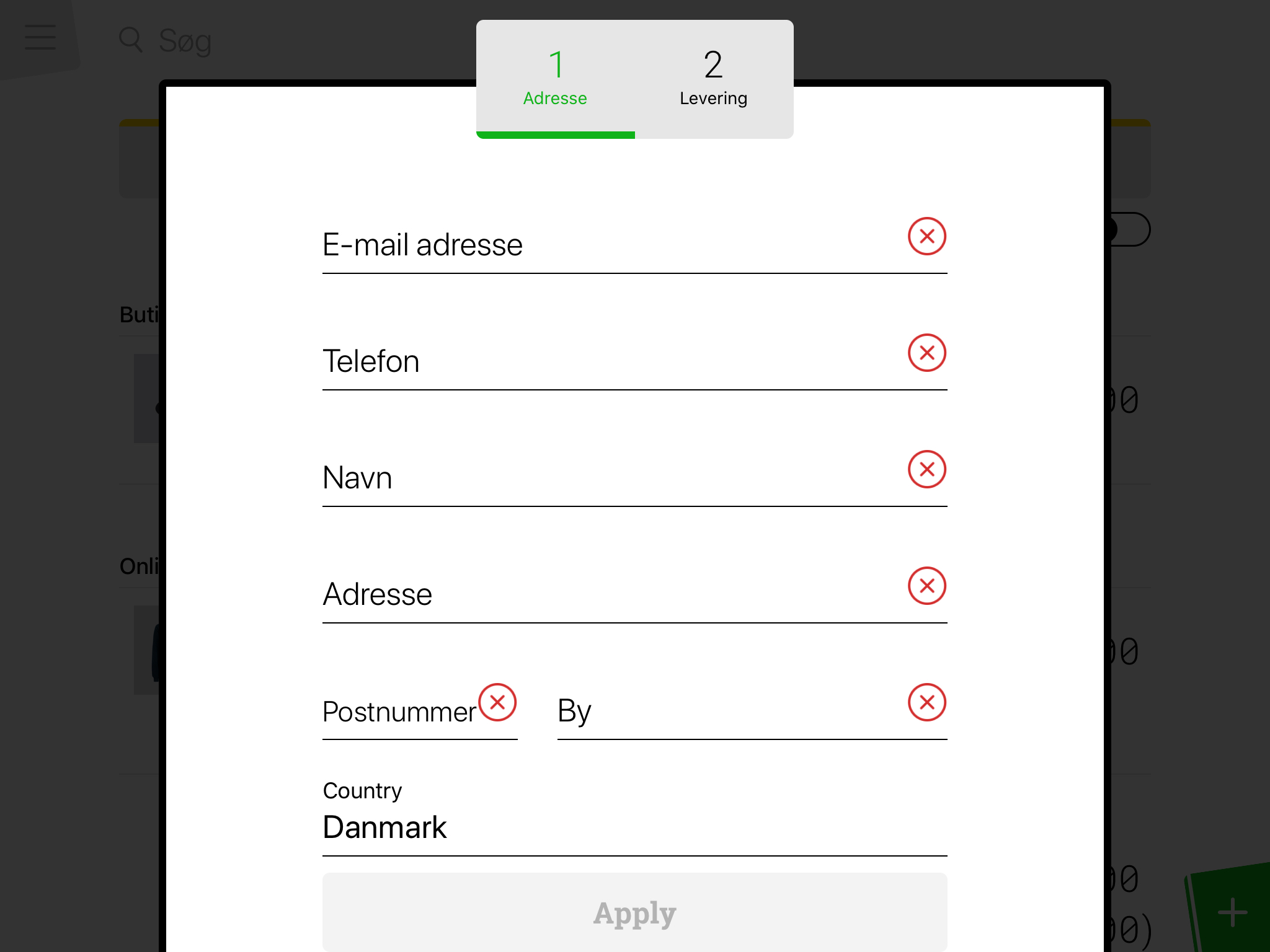Select the Adresse step tab
The width and height of the screenshot is (1270, 952).
[x=555, y=78]
